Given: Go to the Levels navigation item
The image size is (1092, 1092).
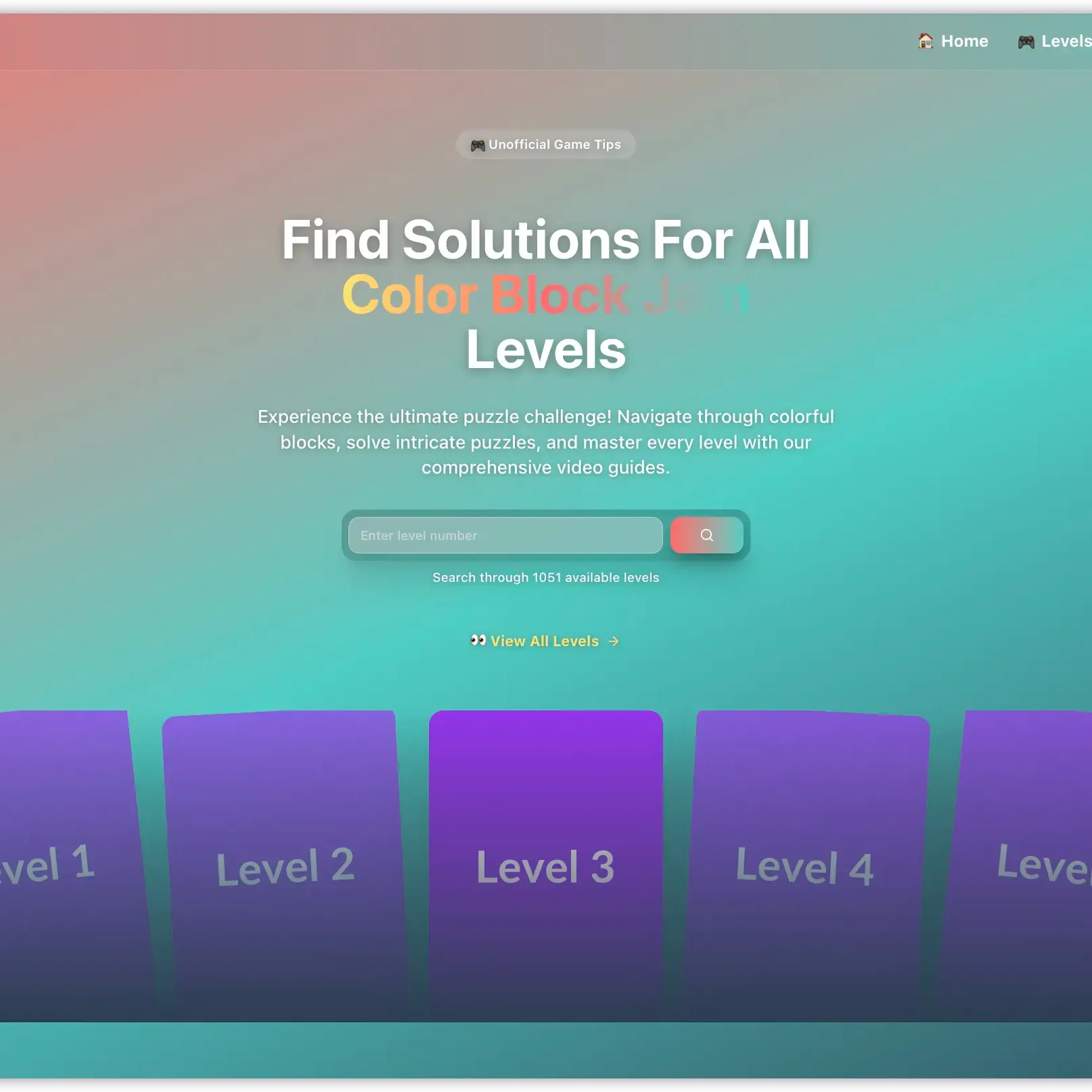Looking at the screenshot, I should point(1065,41).
